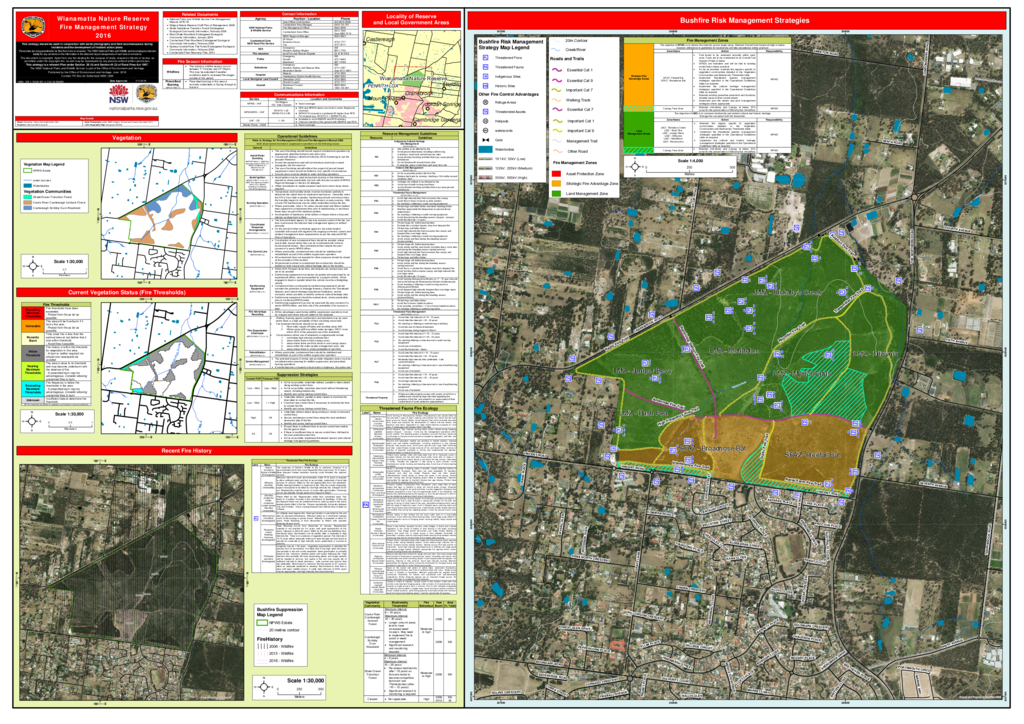Click the Fire Management Zones table header
The image size is (1024, 724).
pyautogui.click(x=707, y=40)
